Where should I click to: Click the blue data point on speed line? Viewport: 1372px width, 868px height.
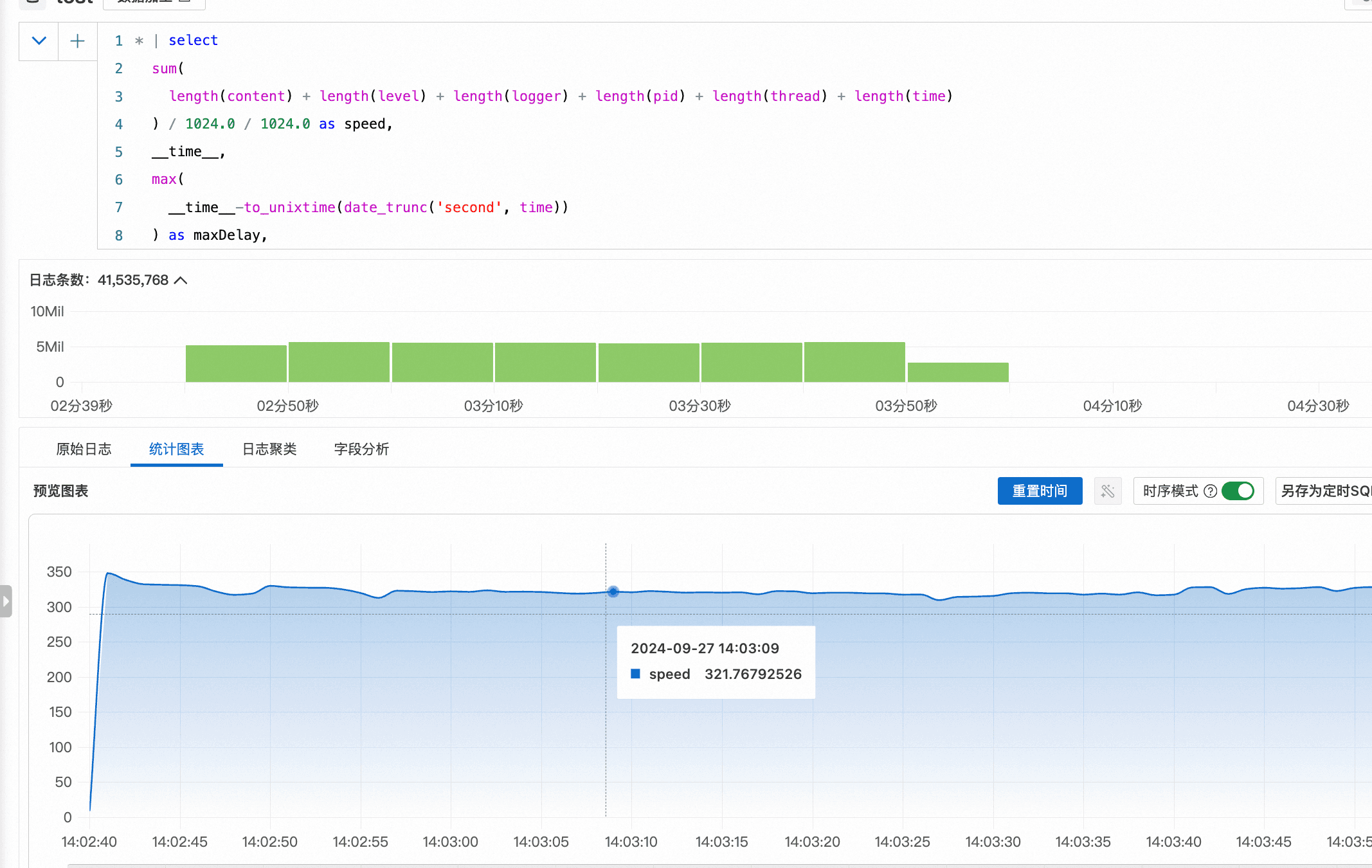click(x=613, y=592)
